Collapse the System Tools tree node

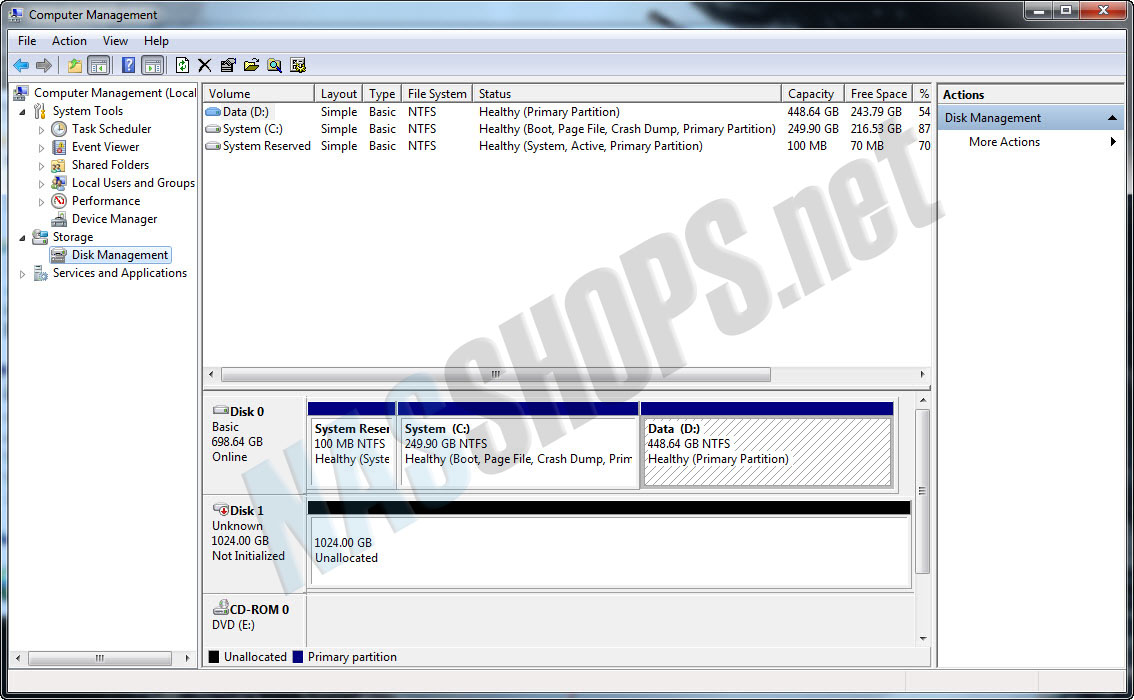22,112
